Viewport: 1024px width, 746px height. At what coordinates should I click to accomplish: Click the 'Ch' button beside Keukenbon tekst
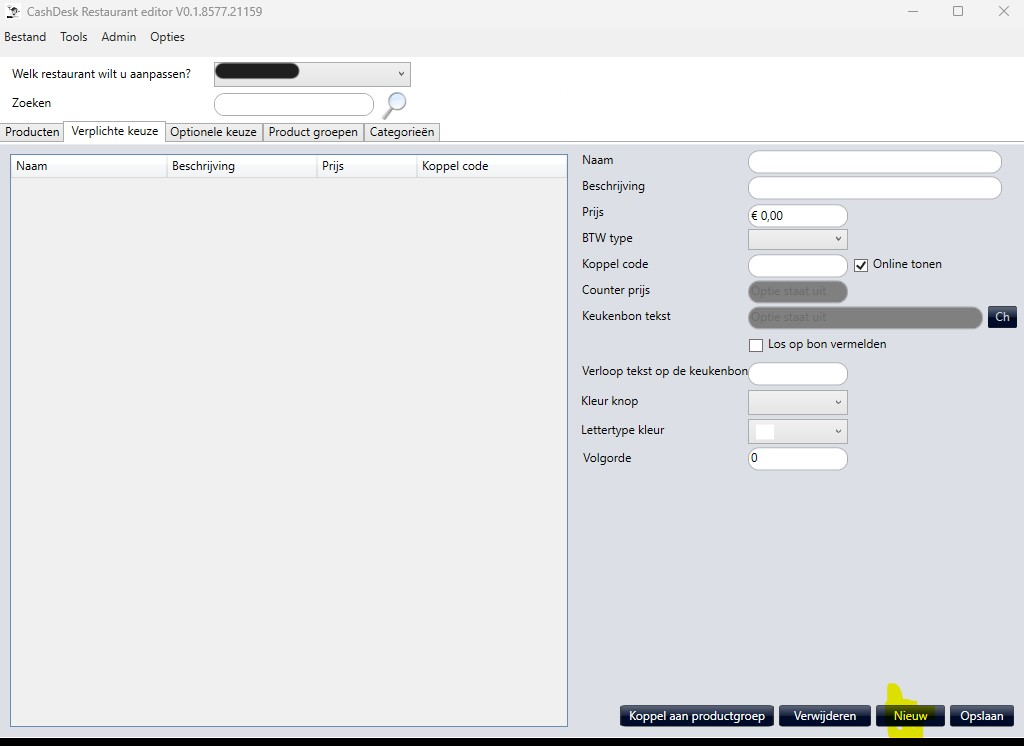(x=1002, y=317)
